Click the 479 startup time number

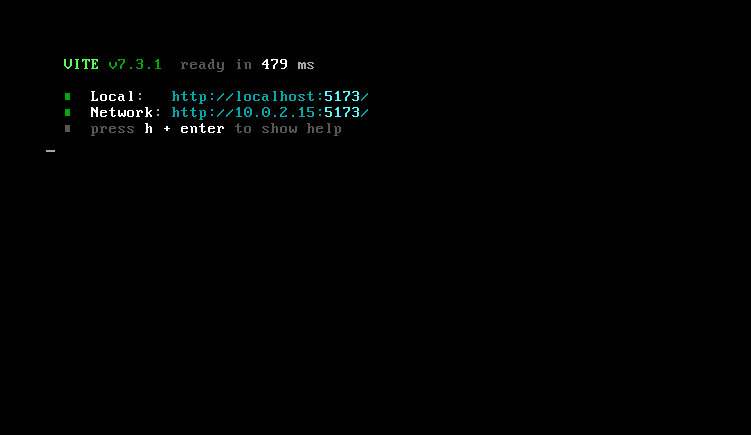pyautogui.click(x=274, y=64)
